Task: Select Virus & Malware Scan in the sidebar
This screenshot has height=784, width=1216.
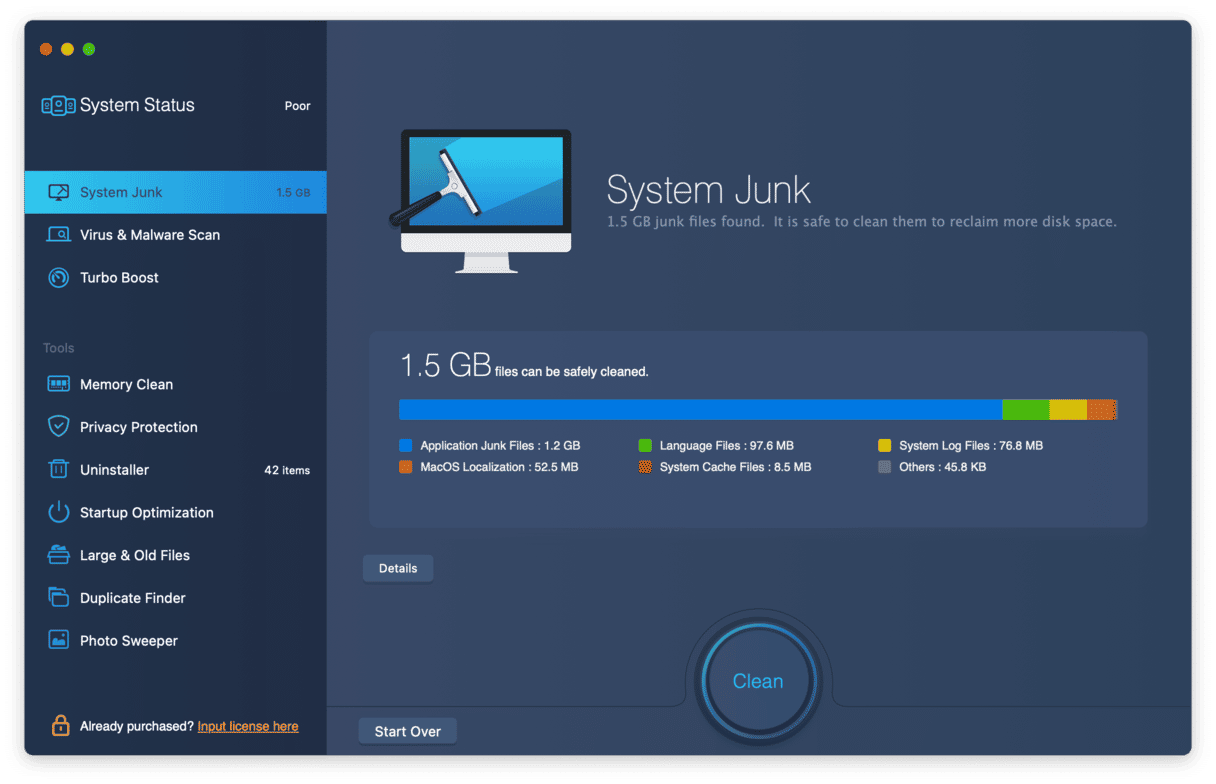Action: (150, 235)
